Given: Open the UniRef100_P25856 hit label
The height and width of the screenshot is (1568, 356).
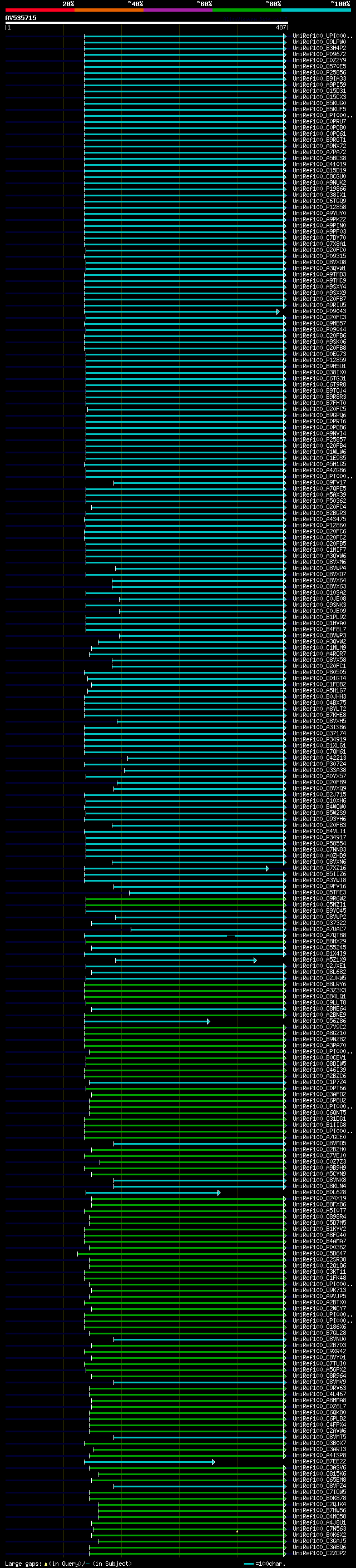Looking at the screenshot, I should pos(319,72).
